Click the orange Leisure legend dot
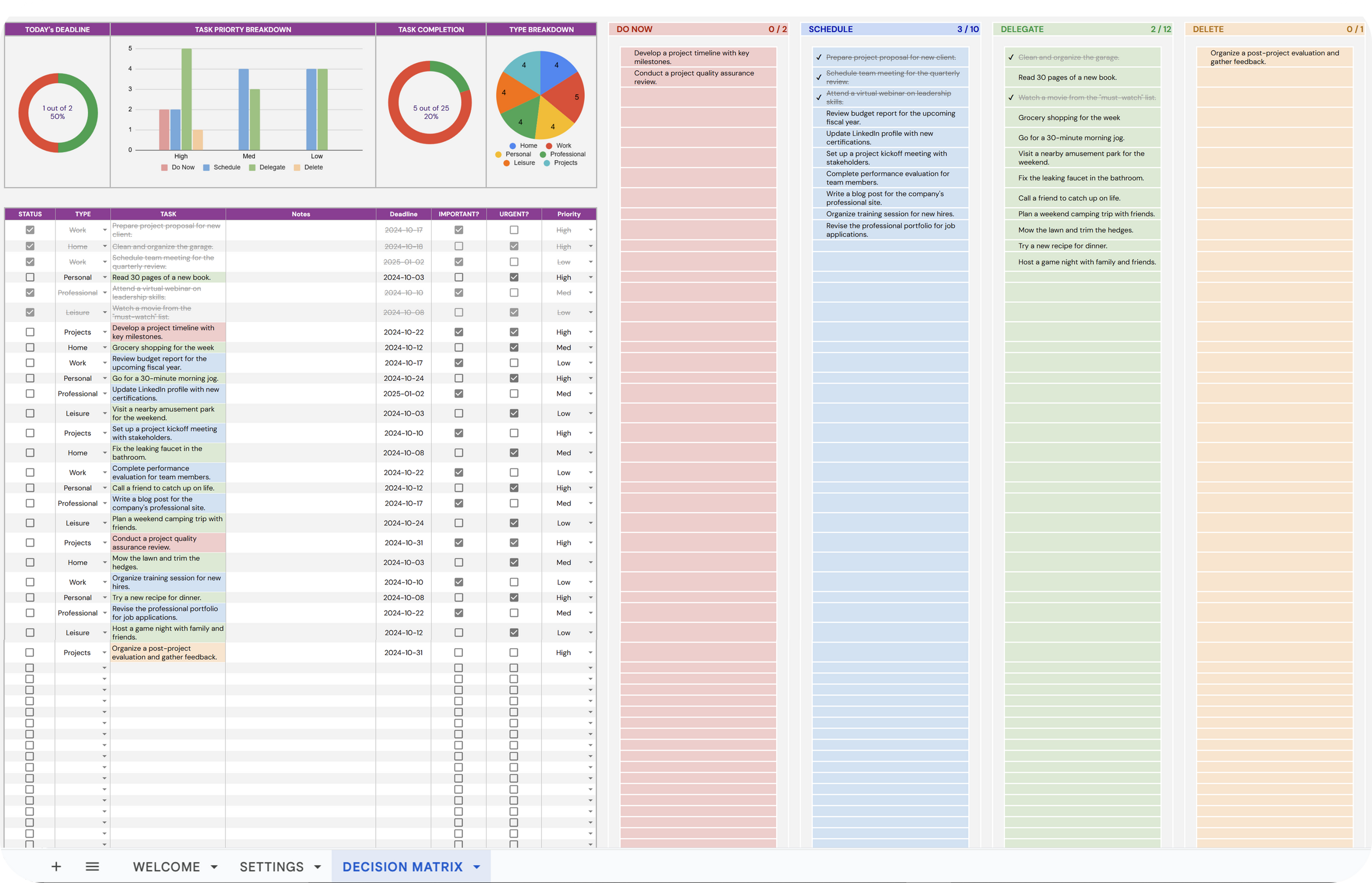This screenshot has height=883, width=1372. [x=507, y=163]
